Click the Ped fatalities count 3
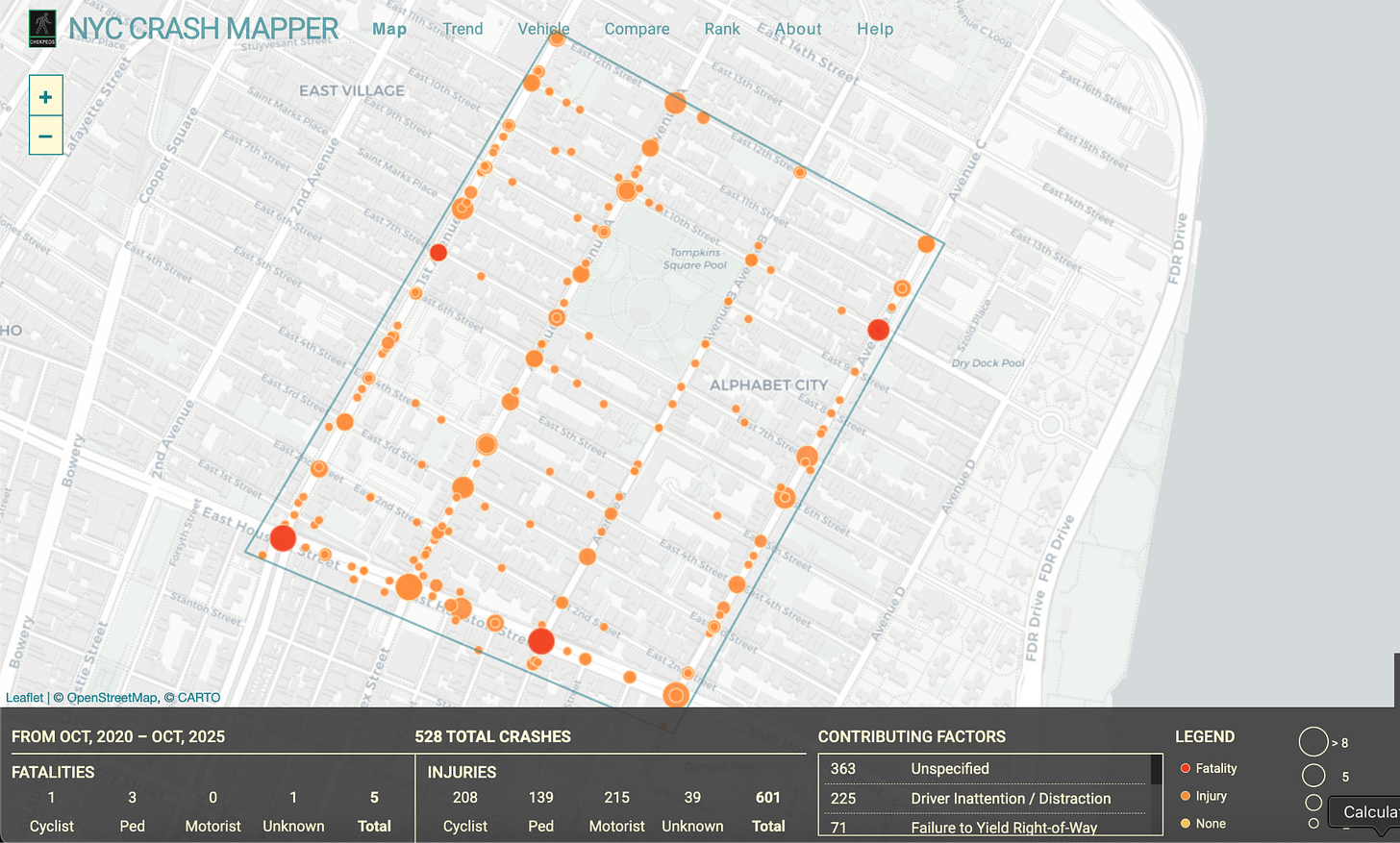1400x843 pixels. click(132, 798)
